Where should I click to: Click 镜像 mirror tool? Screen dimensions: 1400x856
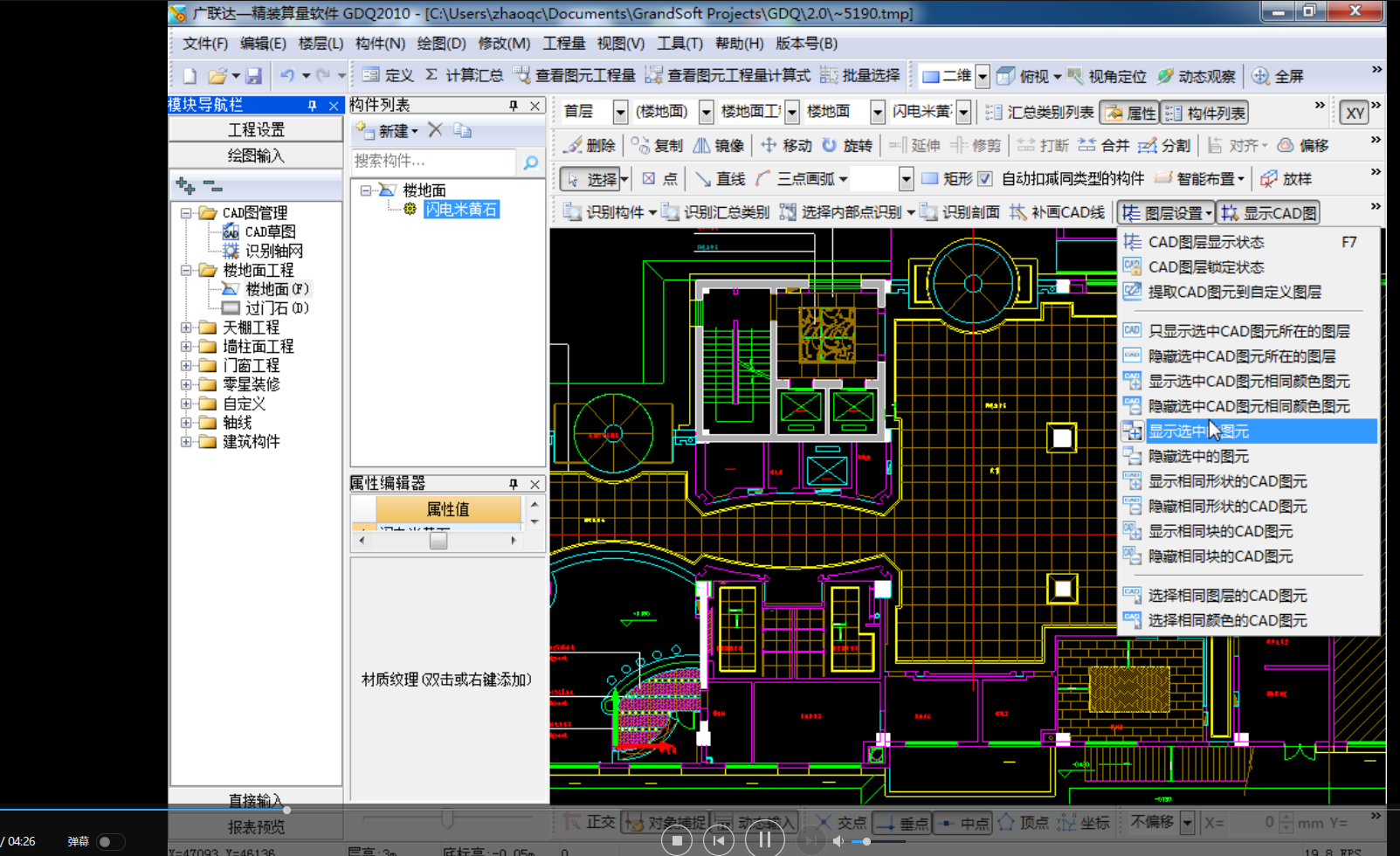718,145
